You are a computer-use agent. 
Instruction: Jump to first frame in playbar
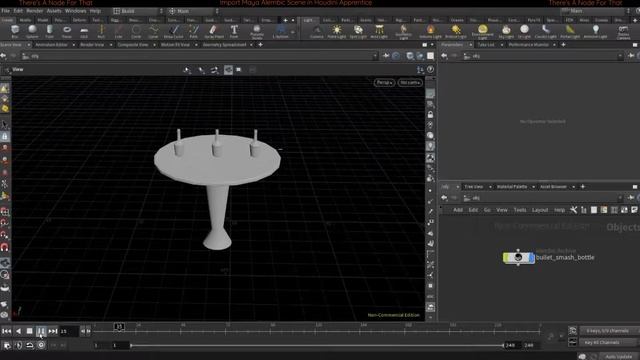click(x=7, y=331)
